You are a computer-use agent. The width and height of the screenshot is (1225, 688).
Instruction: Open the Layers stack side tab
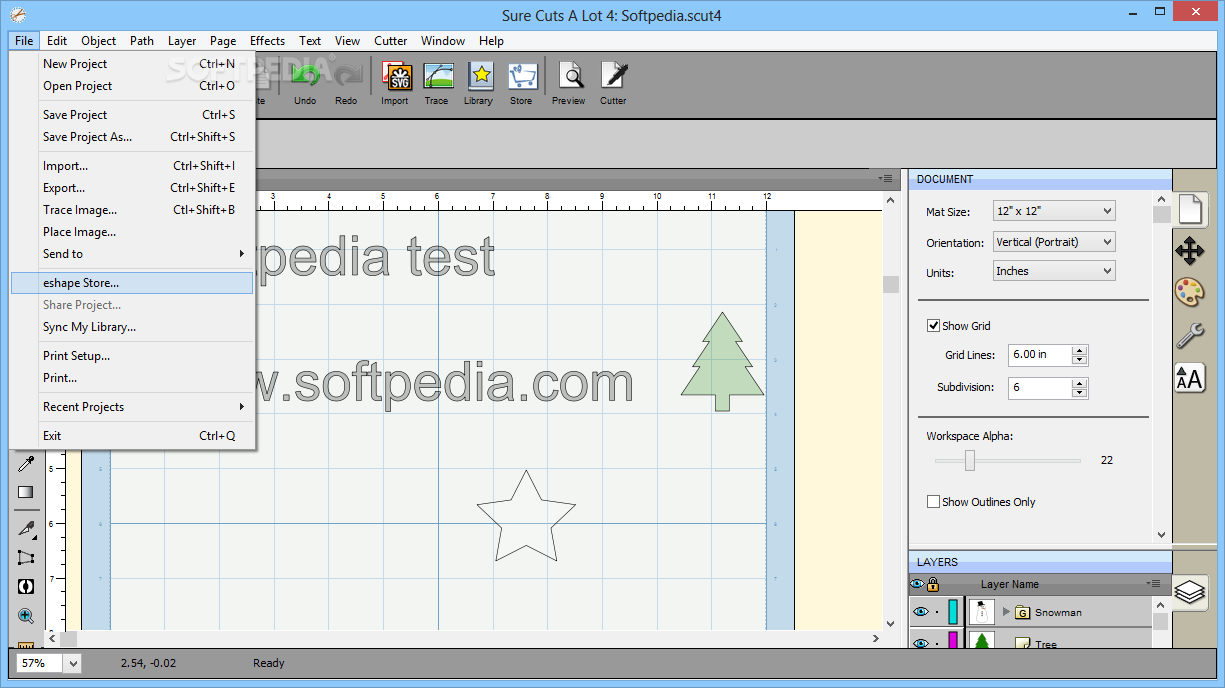point(1190,592)
